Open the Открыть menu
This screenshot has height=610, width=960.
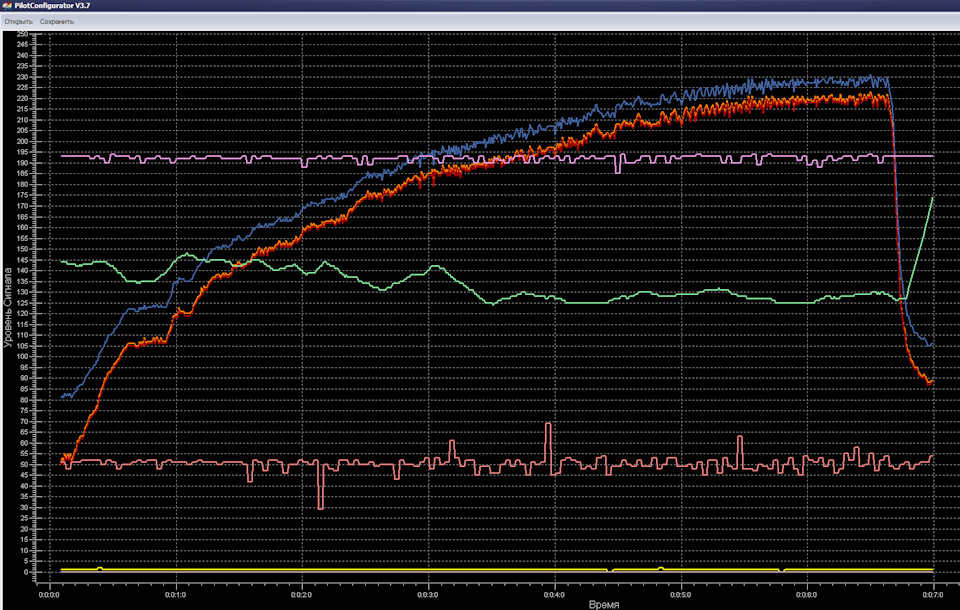18,21
